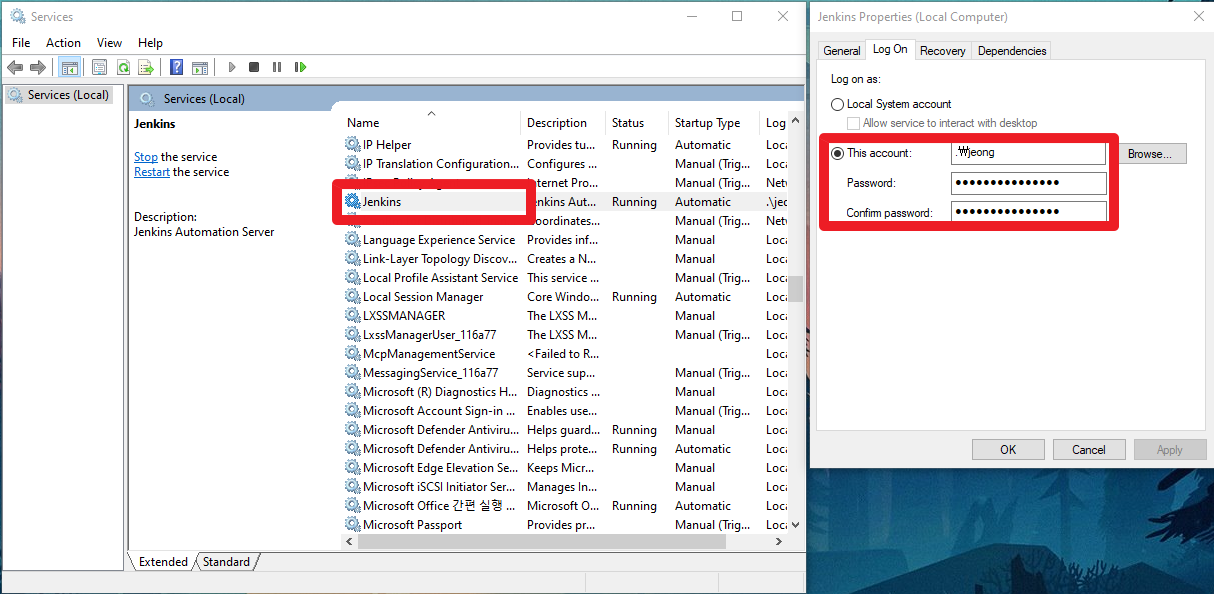Switch to the Extended view tab
This screenshot has height=594, width=1214.
(163, 562)
